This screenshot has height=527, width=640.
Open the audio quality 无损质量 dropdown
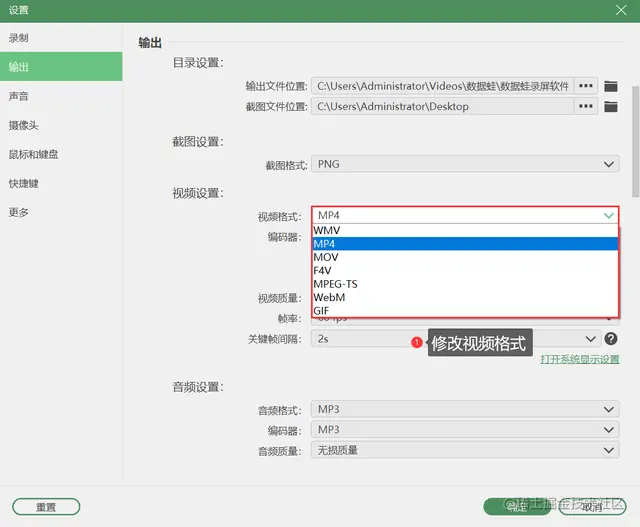coord(465,450)
